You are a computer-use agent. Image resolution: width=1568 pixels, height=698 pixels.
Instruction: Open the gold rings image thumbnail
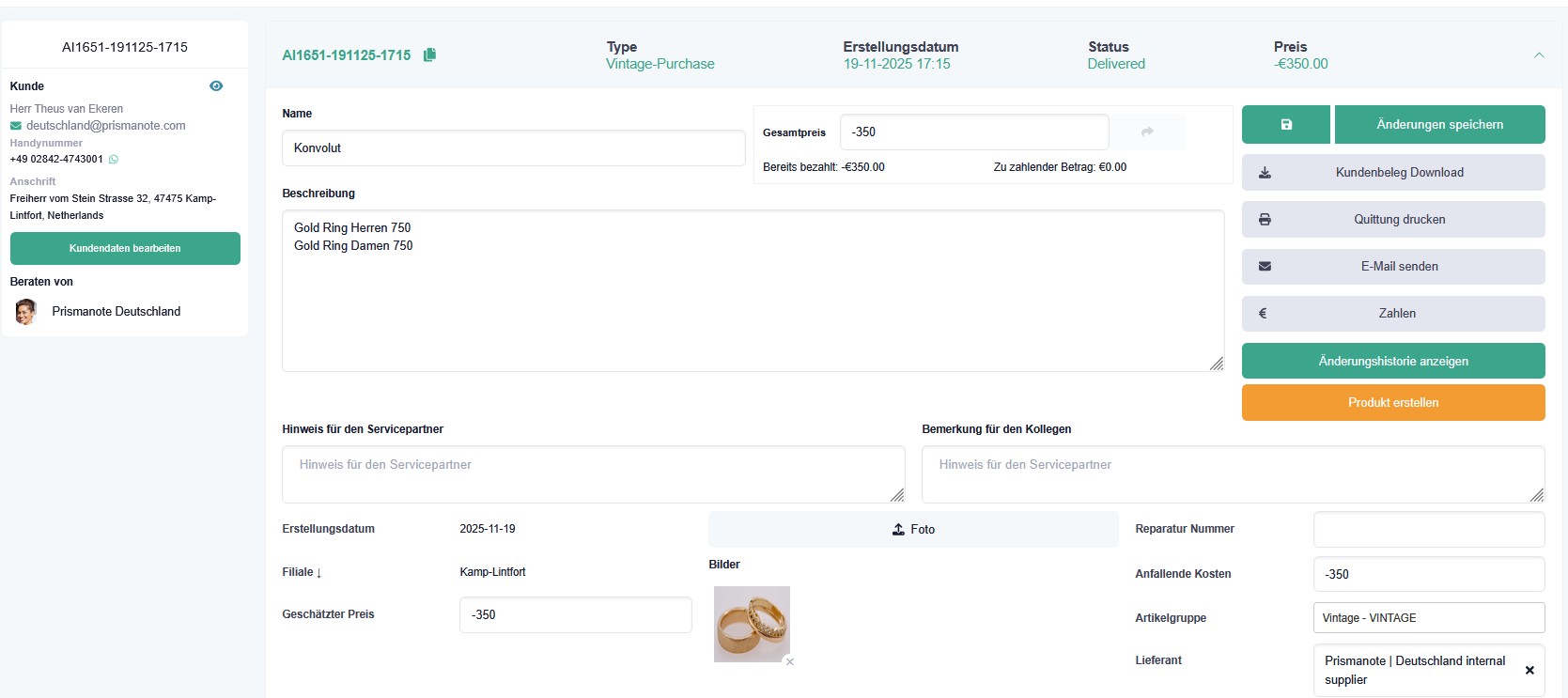[752, 624]
